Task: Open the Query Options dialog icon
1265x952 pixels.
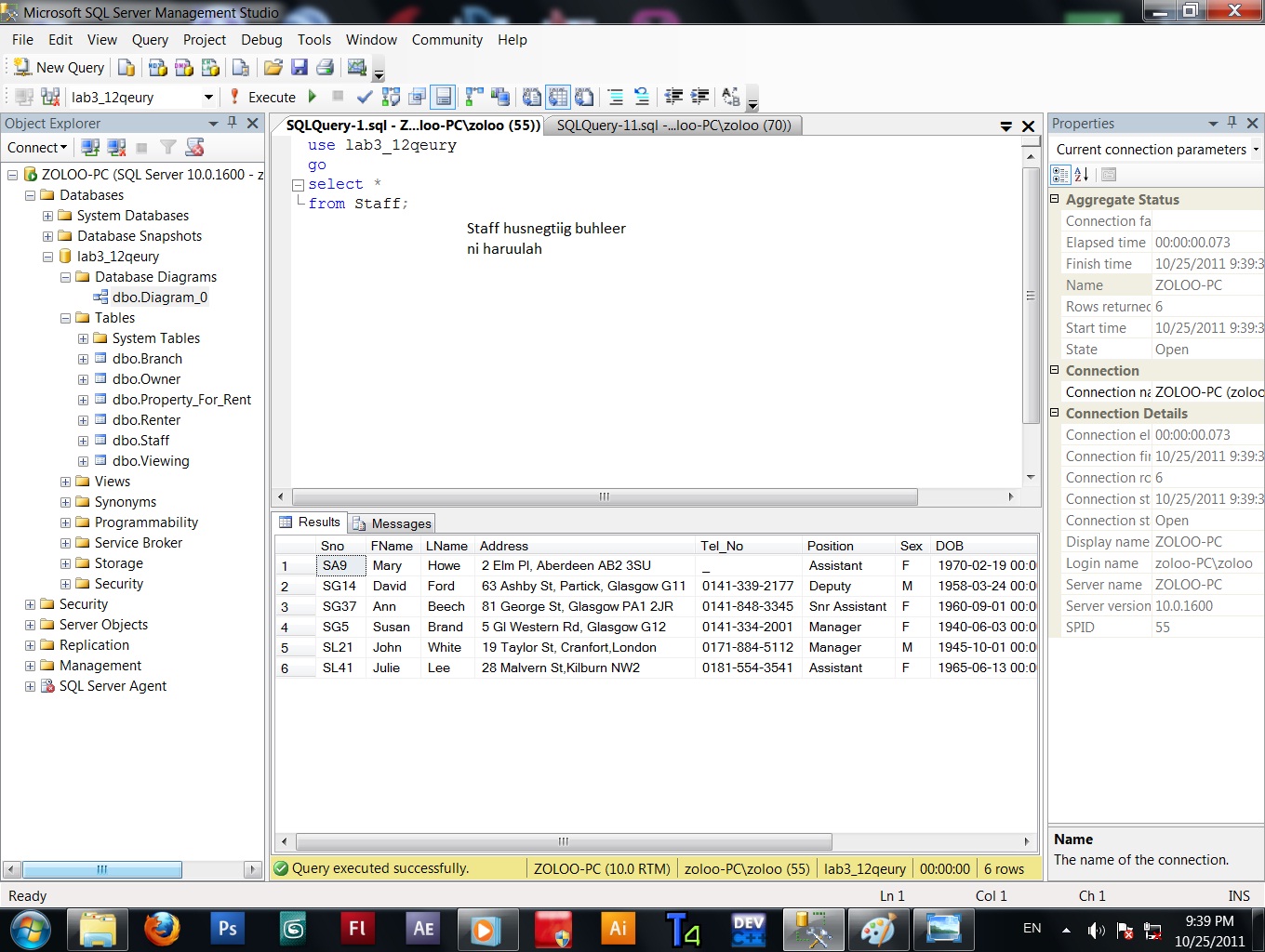Action: click(417, 97)
